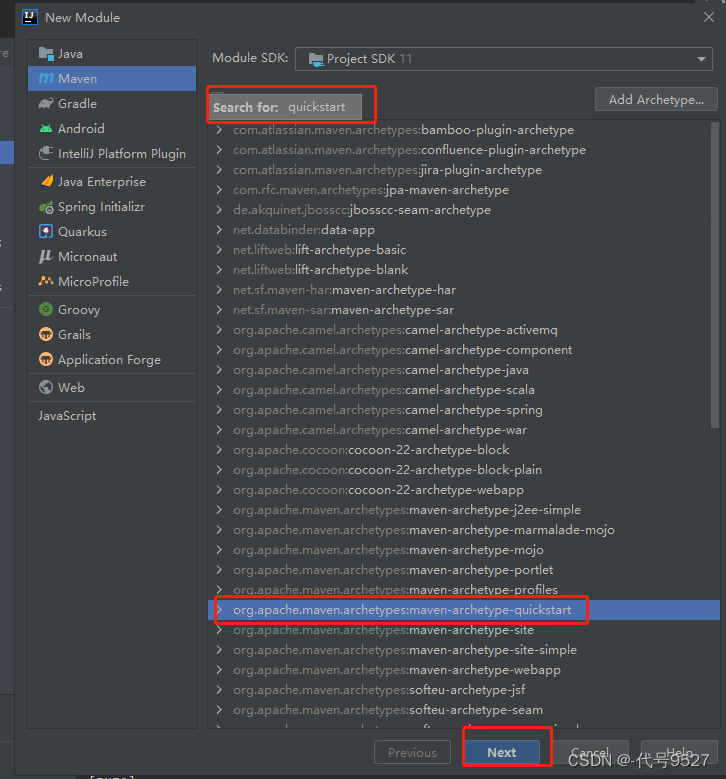
Task: Select camel-archetype-java row
Action: [464, 370]
